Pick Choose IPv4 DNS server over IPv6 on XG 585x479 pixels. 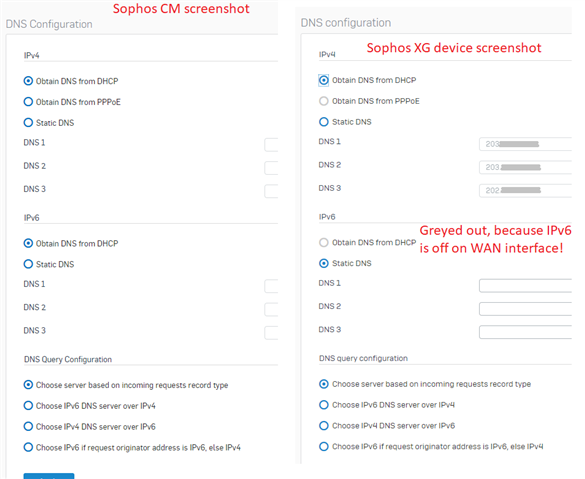(x=324, y=426)
